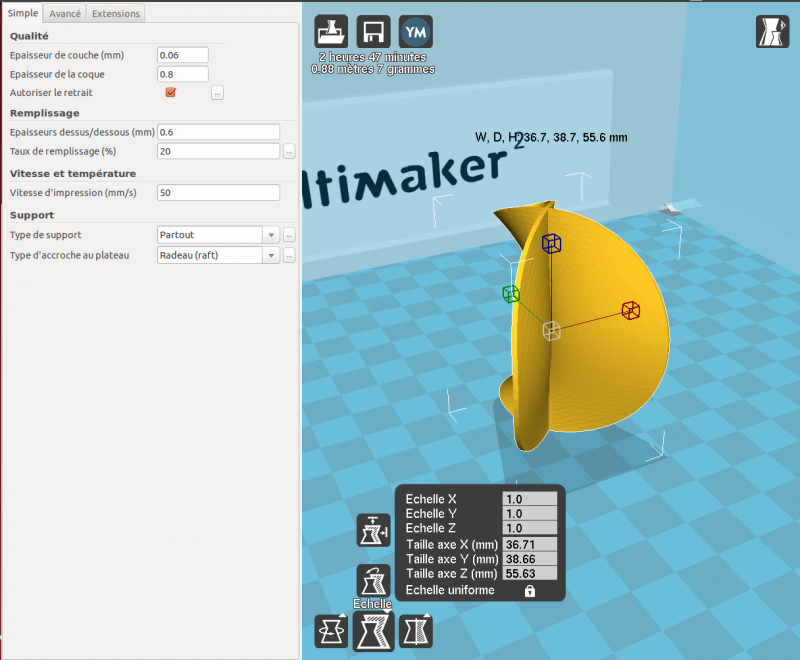Select the Echelle scale tool icon
The height and width of the screenshot is (660, 800).
(x=373, y=631)
